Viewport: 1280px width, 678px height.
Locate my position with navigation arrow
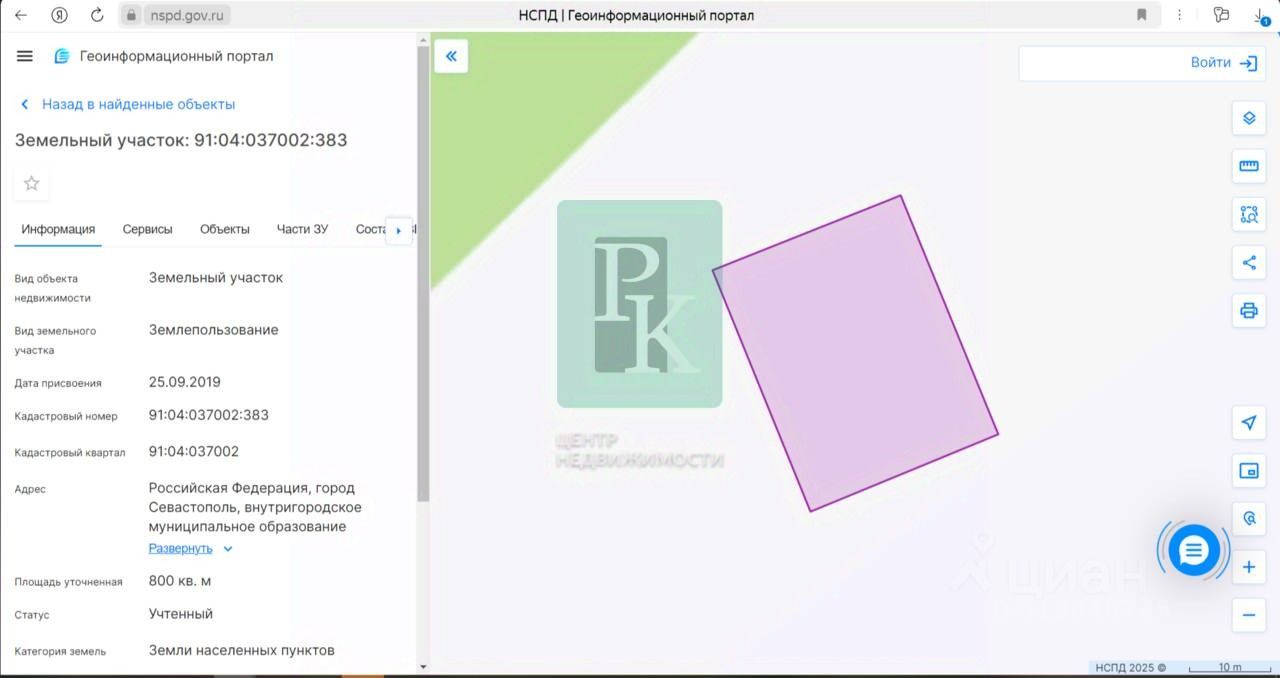(1248, 422)
